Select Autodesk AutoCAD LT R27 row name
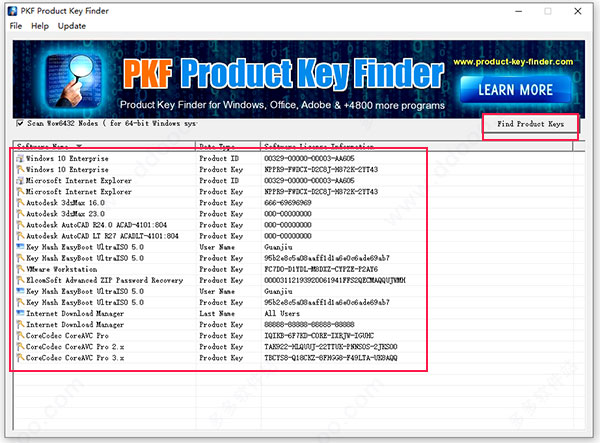The width and height of the screenshot is (600, 443). (102, 236)
